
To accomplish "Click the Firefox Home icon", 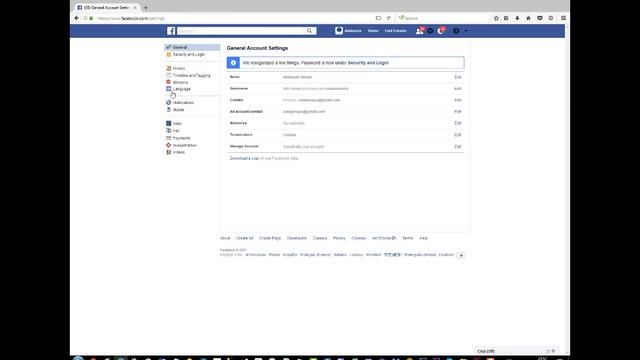I will 528,18.
